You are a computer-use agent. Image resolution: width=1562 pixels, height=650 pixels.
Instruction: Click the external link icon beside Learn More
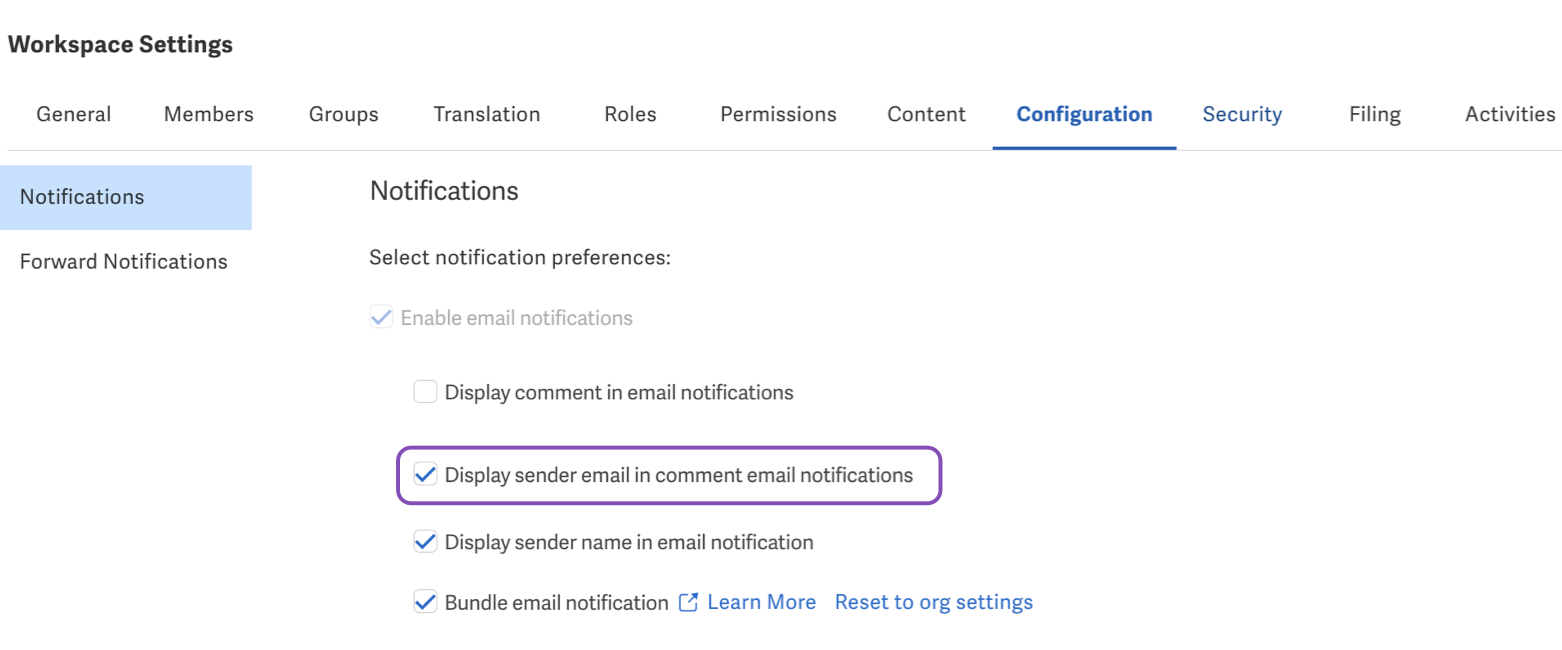688,602
